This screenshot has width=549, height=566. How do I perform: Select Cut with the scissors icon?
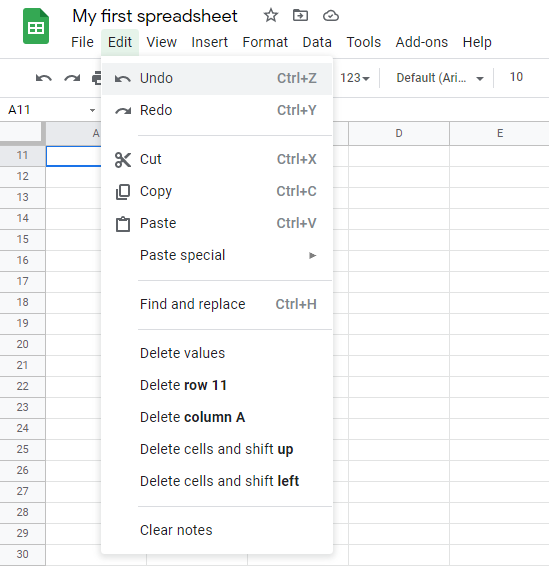click(x=217, y=159)
